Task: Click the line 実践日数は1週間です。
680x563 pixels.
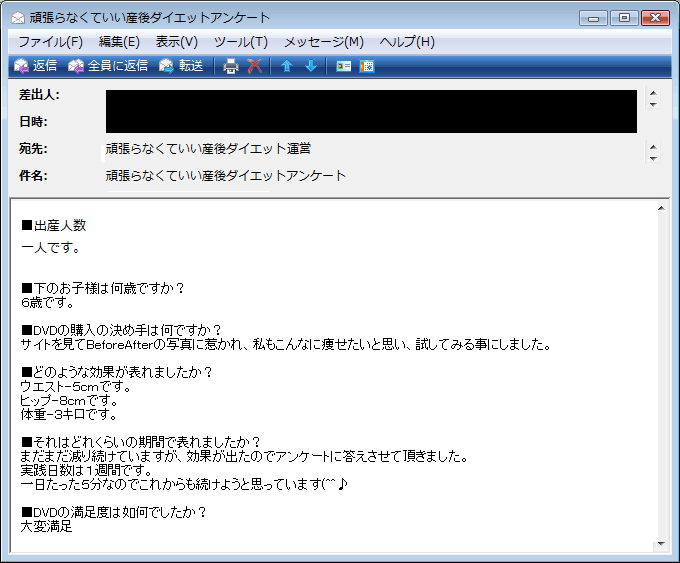Action: pos(86,470)
